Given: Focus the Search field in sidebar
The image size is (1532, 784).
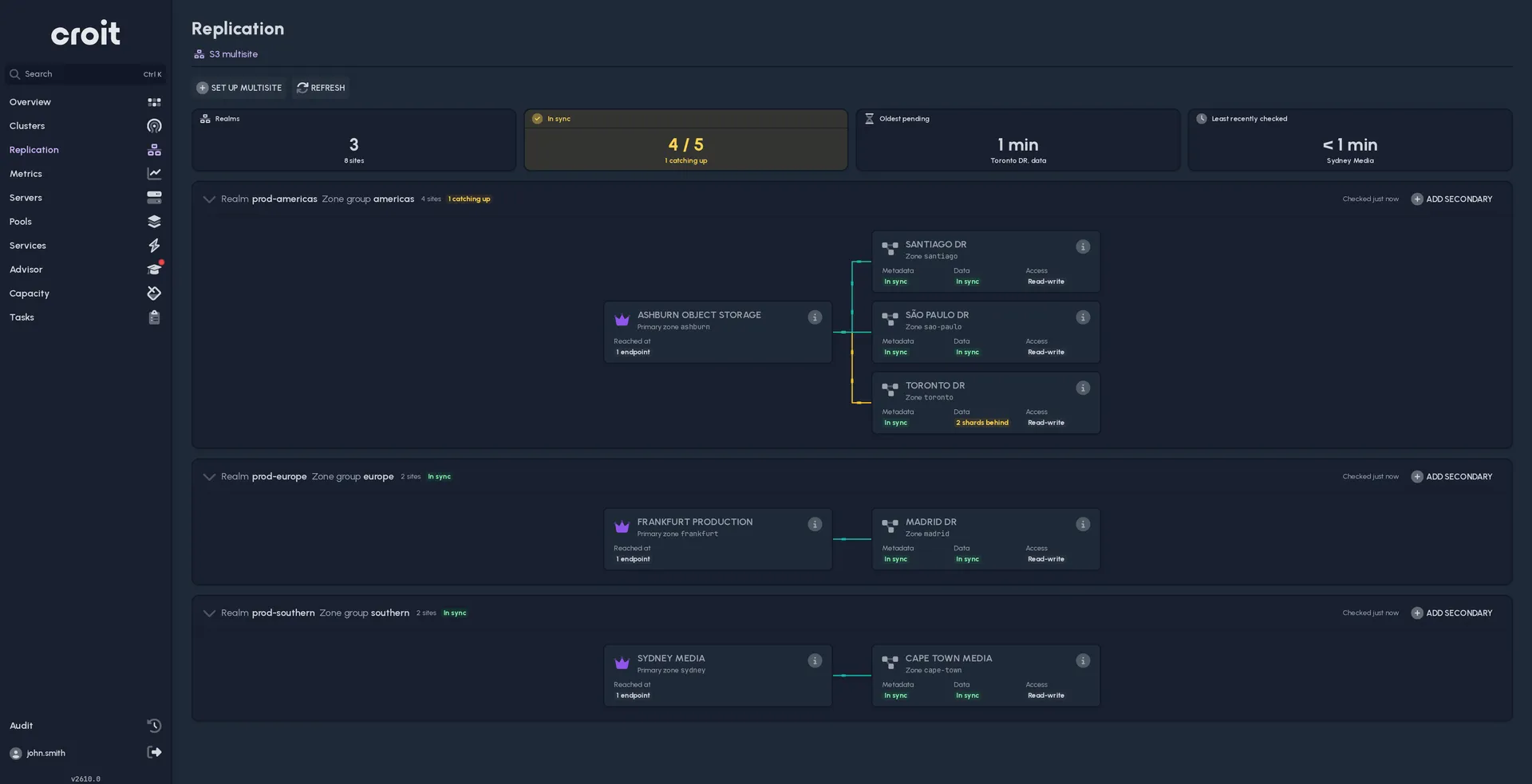Looking at the screenshot, I should [x=85, y=74].
